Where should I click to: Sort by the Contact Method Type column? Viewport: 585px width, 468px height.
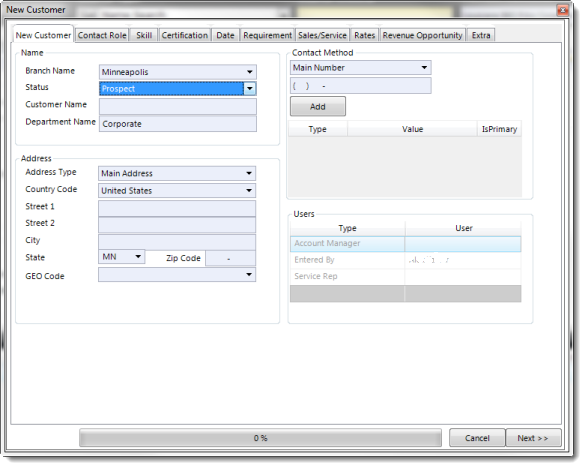[x=318, y=130]
